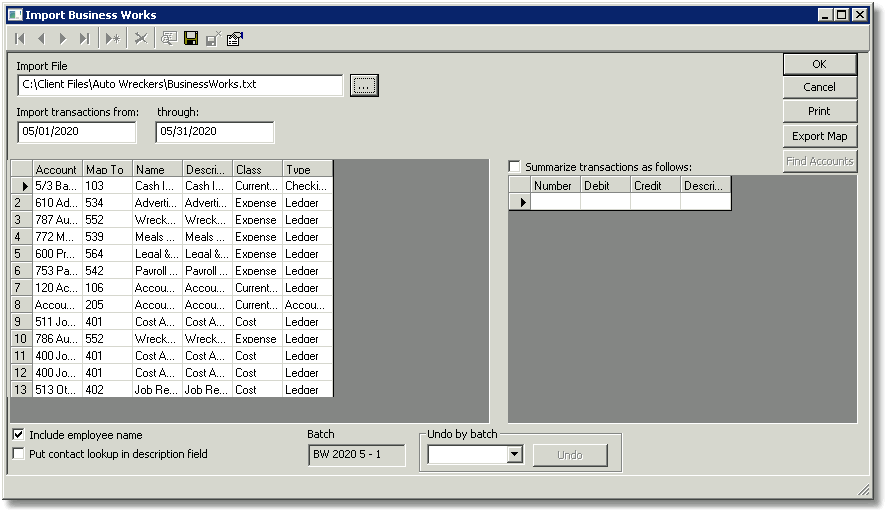
Task: Click the Import Business Works title icon
Action: click(x=15, y=15)
